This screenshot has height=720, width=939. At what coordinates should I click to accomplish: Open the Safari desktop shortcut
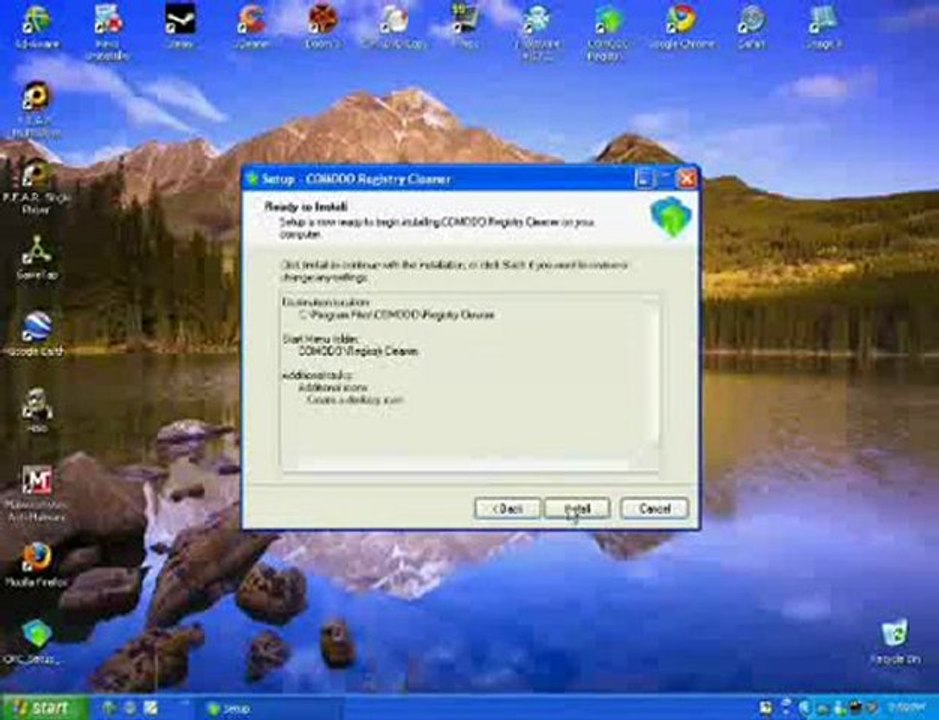[x=752, y=27]
